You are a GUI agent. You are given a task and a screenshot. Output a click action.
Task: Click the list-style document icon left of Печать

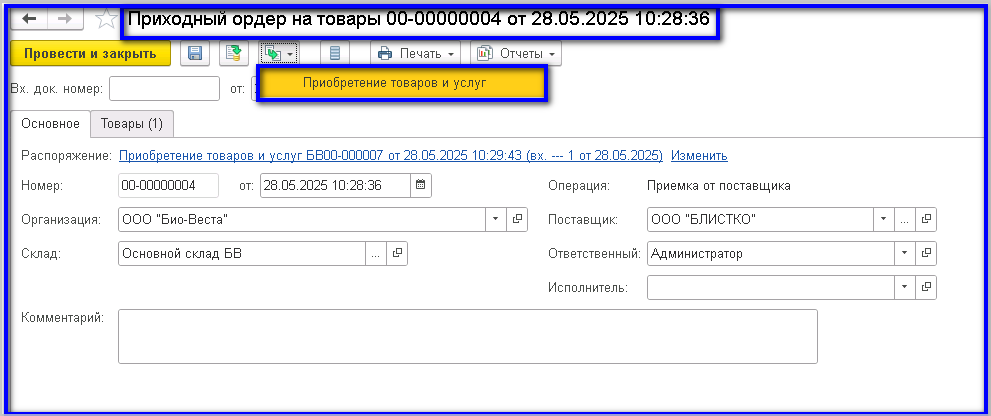pos(335,54)
